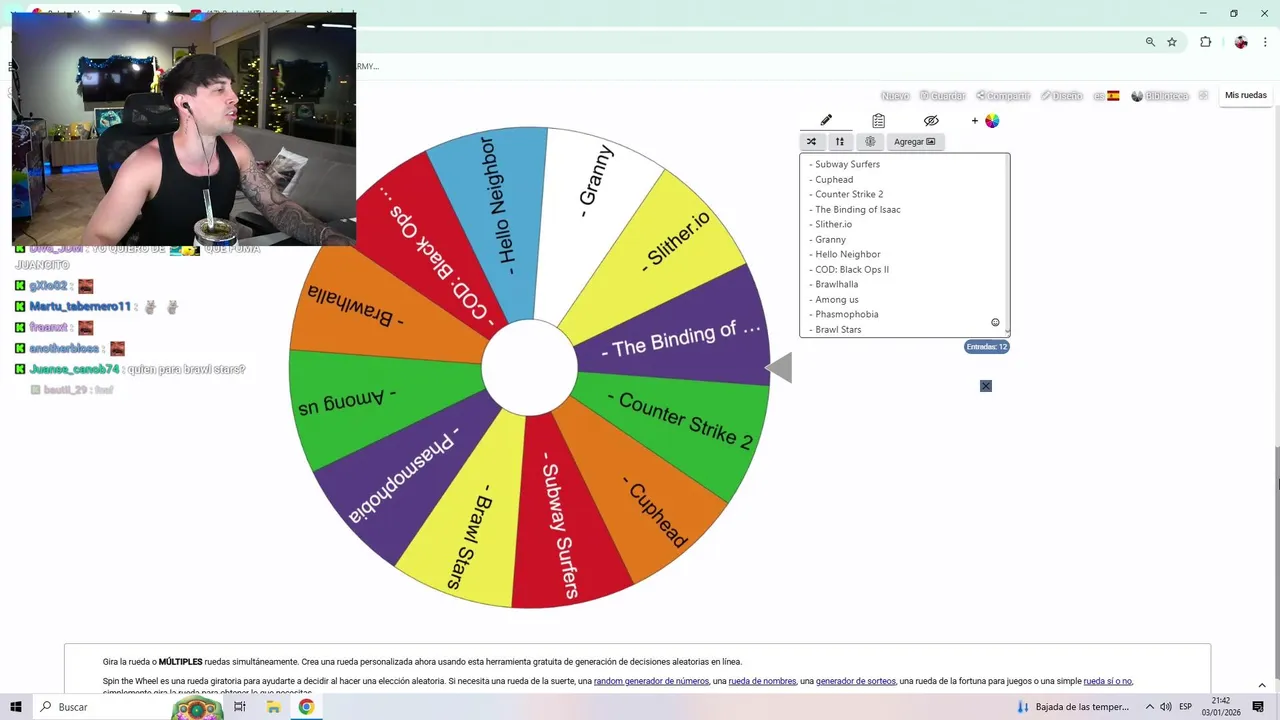Open the Chrome three-dot menu
Screen dimensions: 1280x720
(1266, 42)
